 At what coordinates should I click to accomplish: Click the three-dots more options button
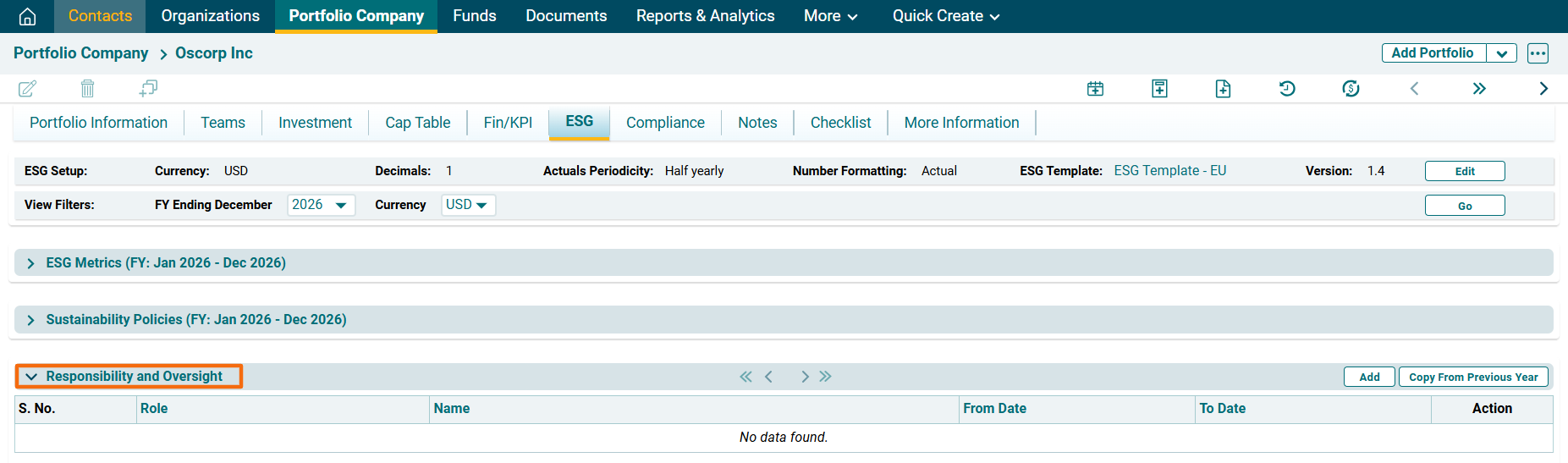pyautogui.click(x=1538, y=53)
